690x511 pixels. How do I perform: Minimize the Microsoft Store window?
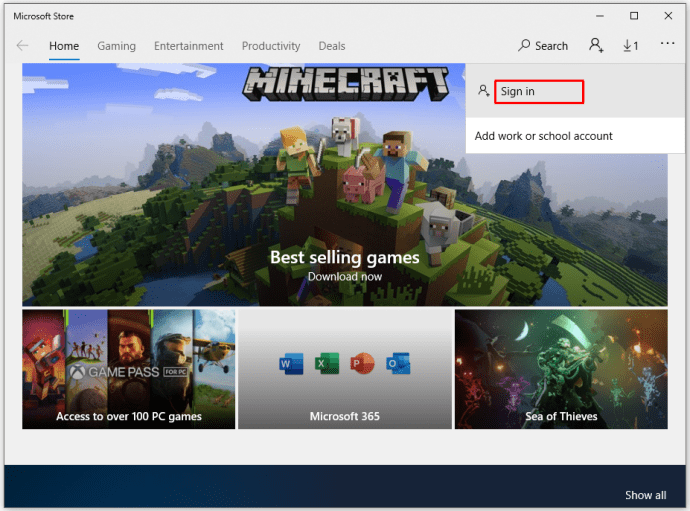coord(600,16)
